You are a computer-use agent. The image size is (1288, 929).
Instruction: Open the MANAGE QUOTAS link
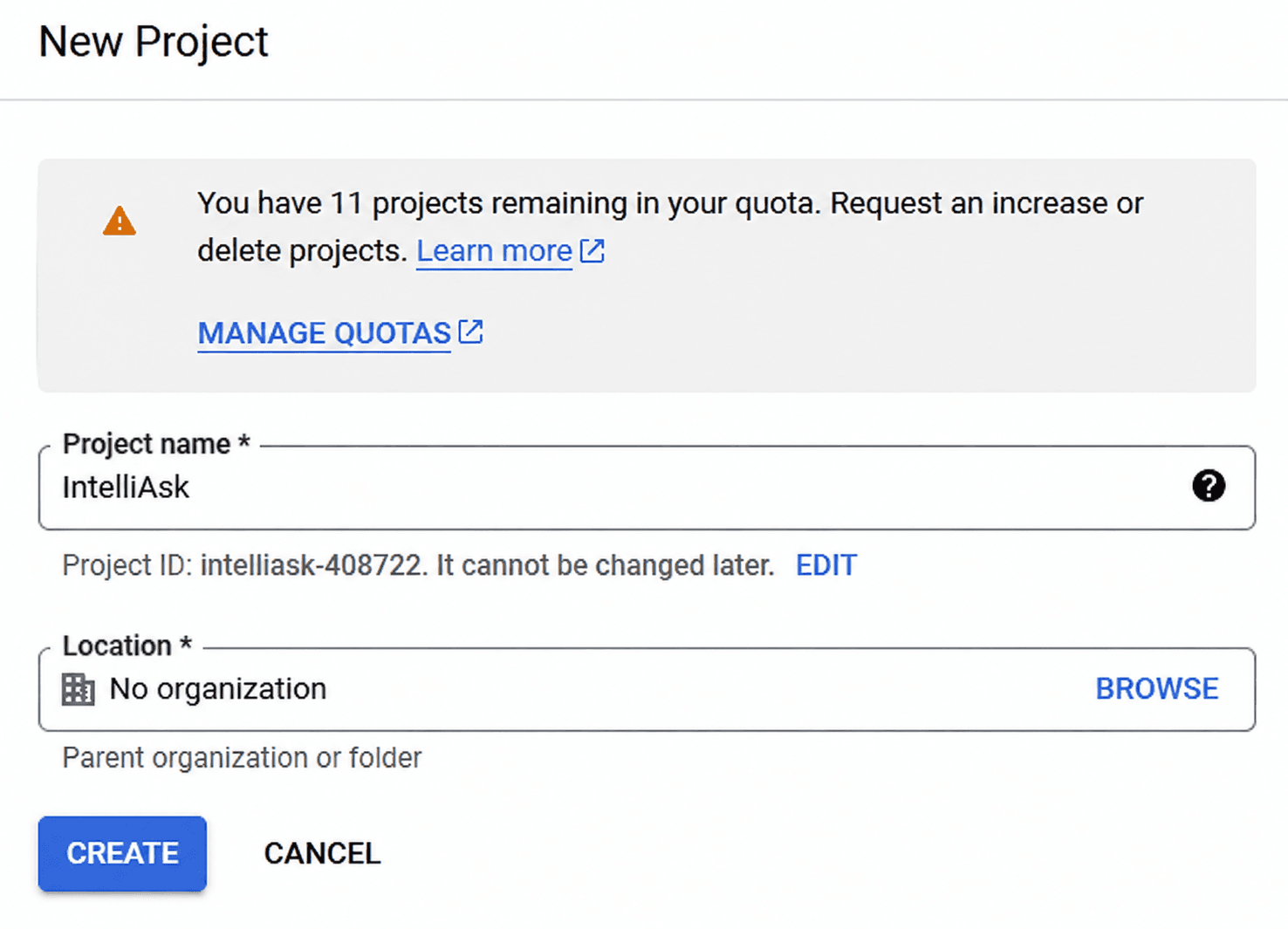pos(324,333)
